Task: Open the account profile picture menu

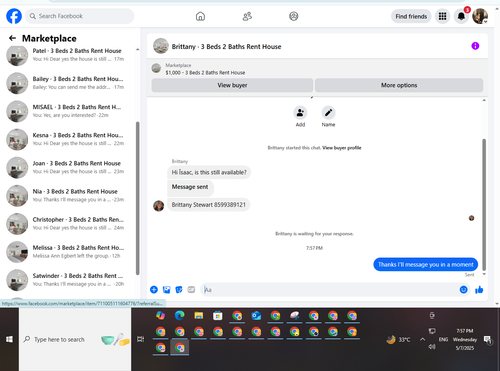Action: [480, 16]
